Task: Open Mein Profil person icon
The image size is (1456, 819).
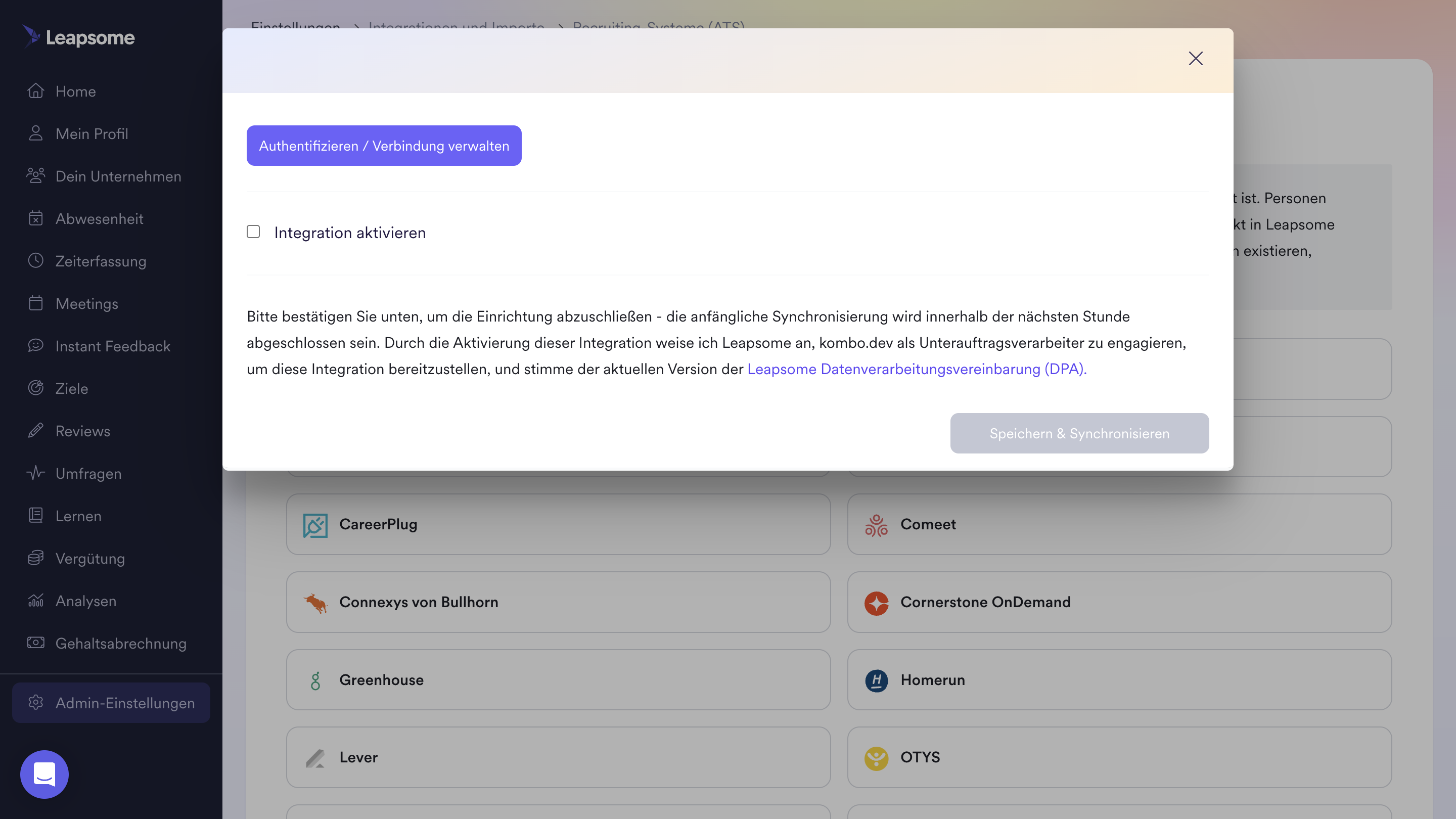Action: click(35, 133)
